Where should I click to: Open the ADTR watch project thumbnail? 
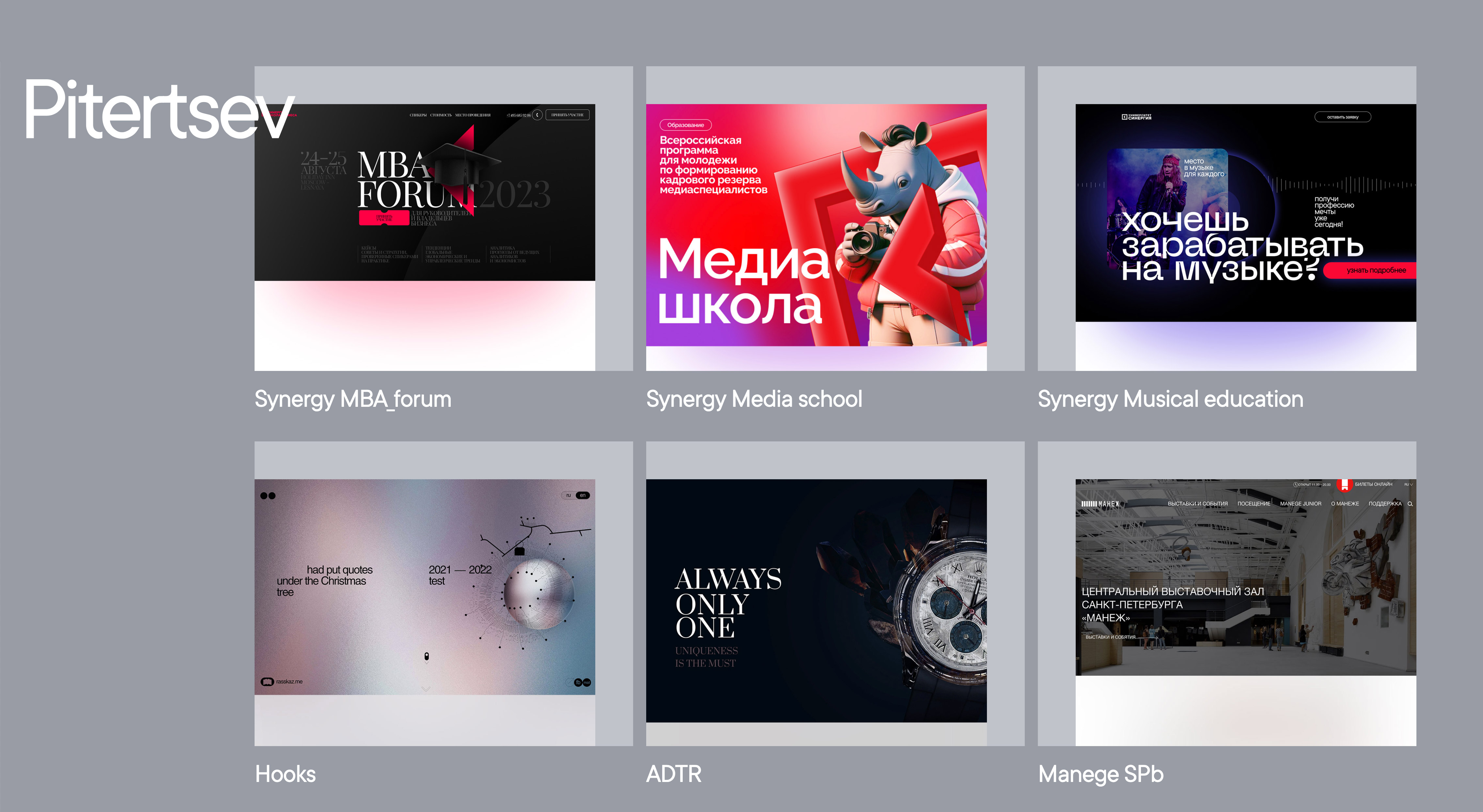(835, 593)
